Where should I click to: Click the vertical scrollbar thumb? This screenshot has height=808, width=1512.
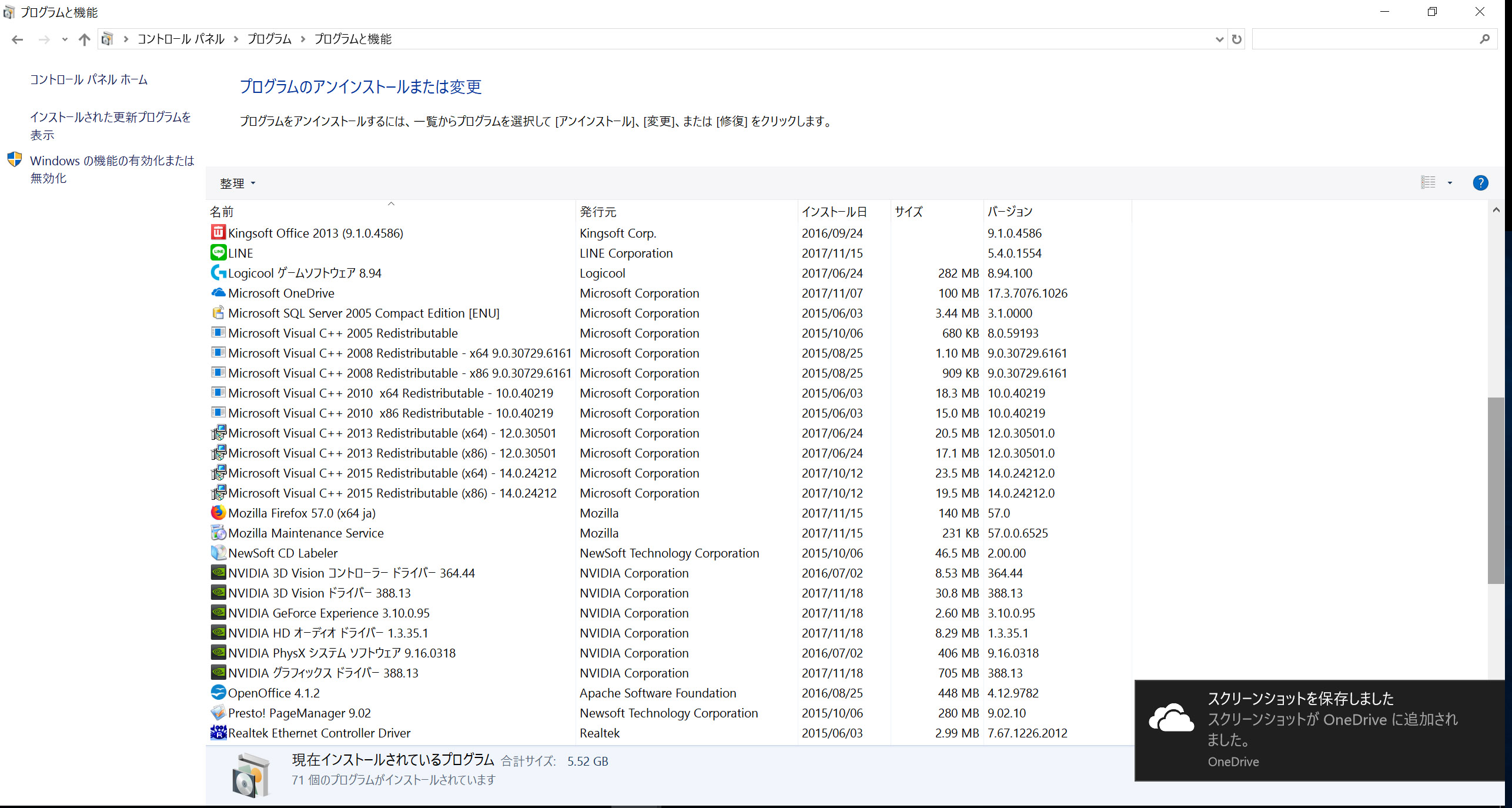1496,490
